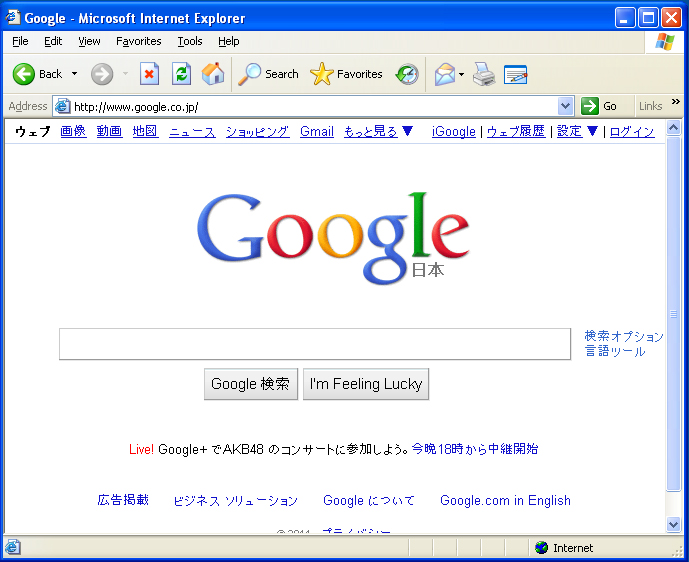Open the Mail dropdown arrow

[461, 74]
